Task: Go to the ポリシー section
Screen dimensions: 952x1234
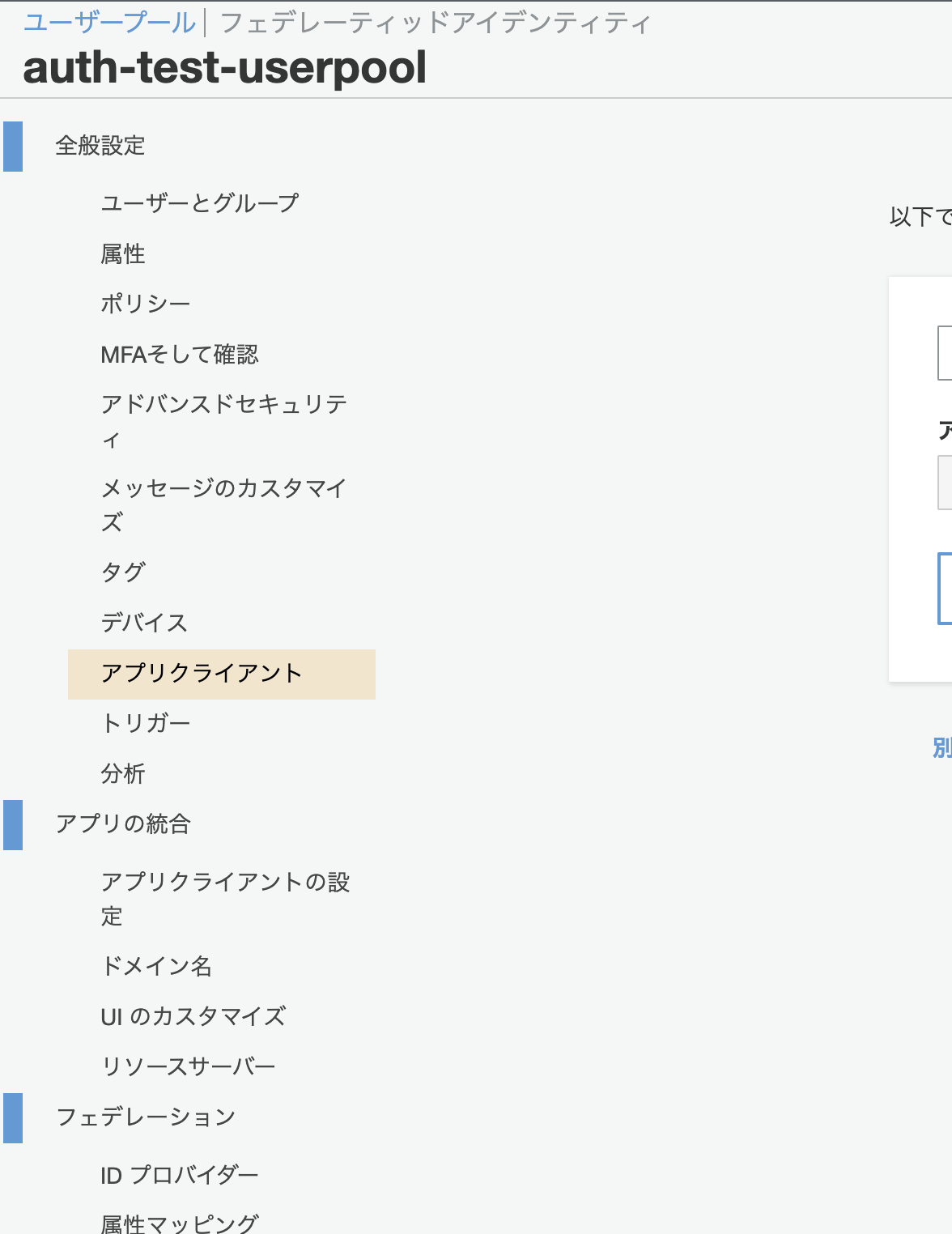Action: click(146, 302)
